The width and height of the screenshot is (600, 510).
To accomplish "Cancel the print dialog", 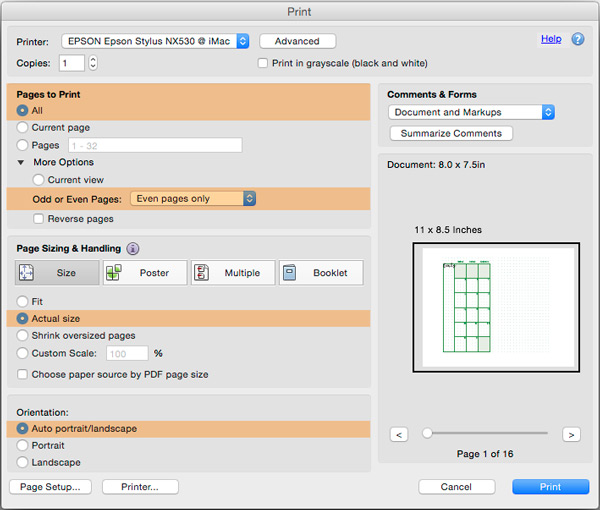I will [457, 487].
